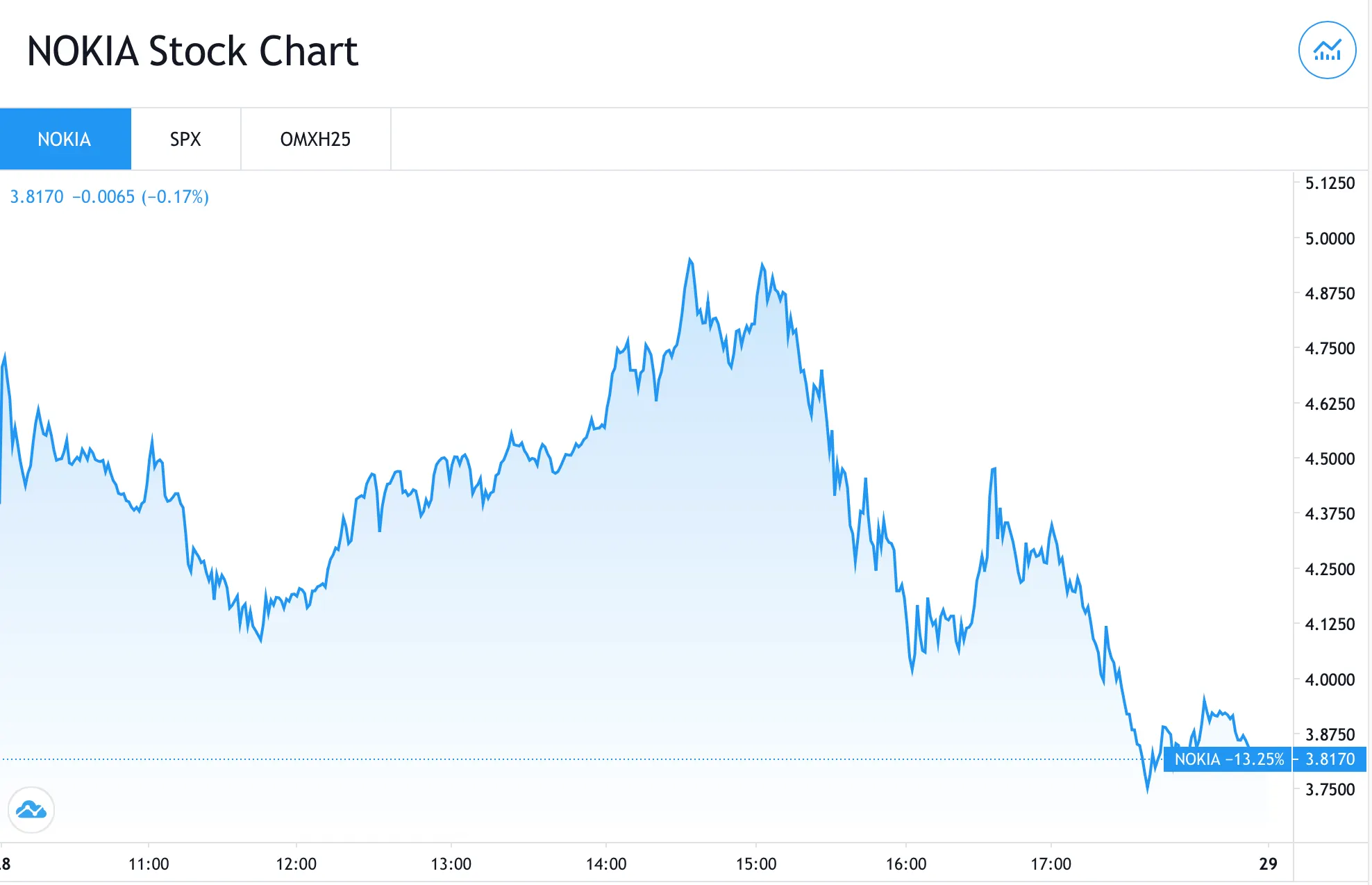Select the highlighted blue NOKIA symbol badge
The image size is (1372, 885).
point(65,139)
